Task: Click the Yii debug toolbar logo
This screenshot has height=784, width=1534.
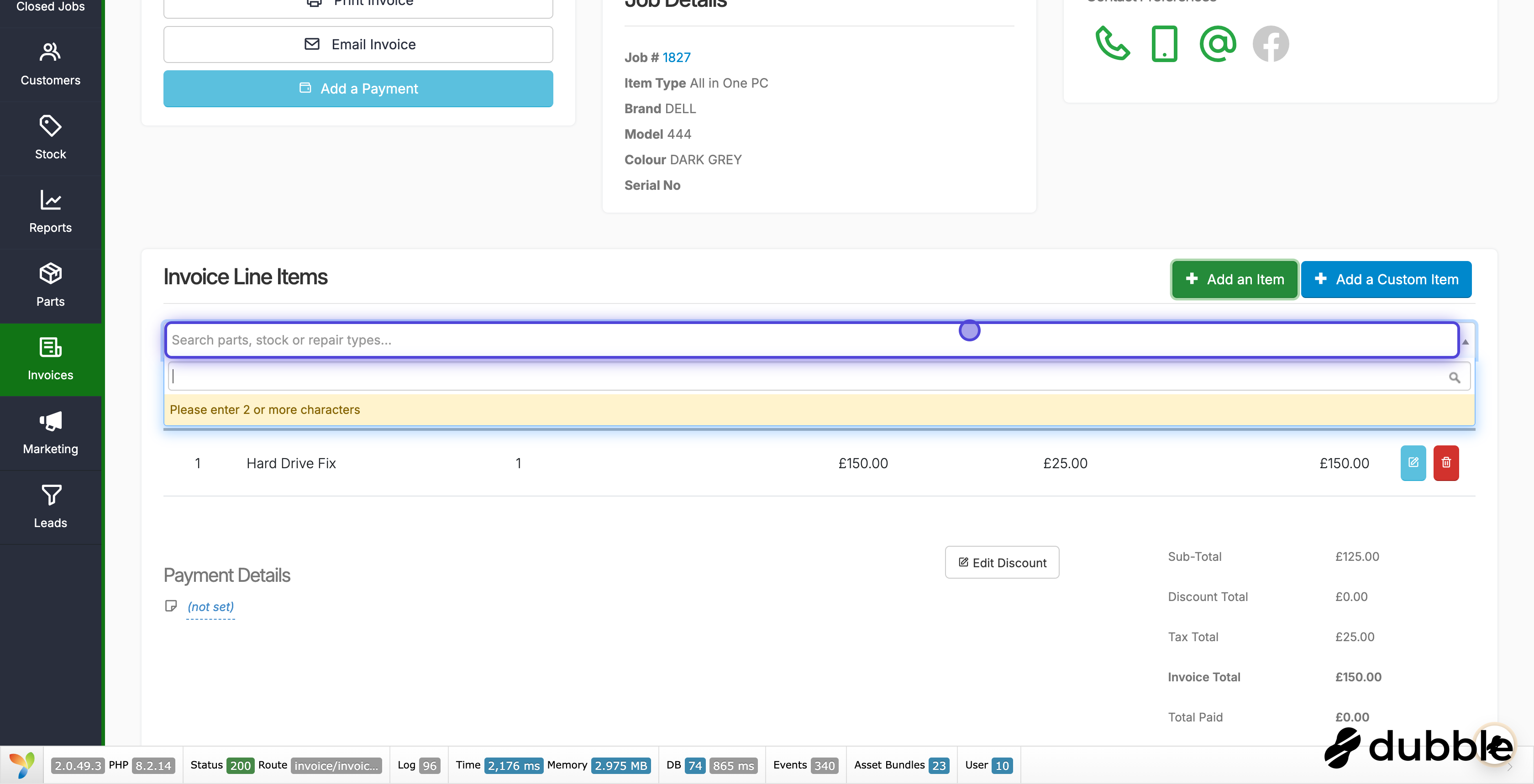Action: click(x=22, y=765)
